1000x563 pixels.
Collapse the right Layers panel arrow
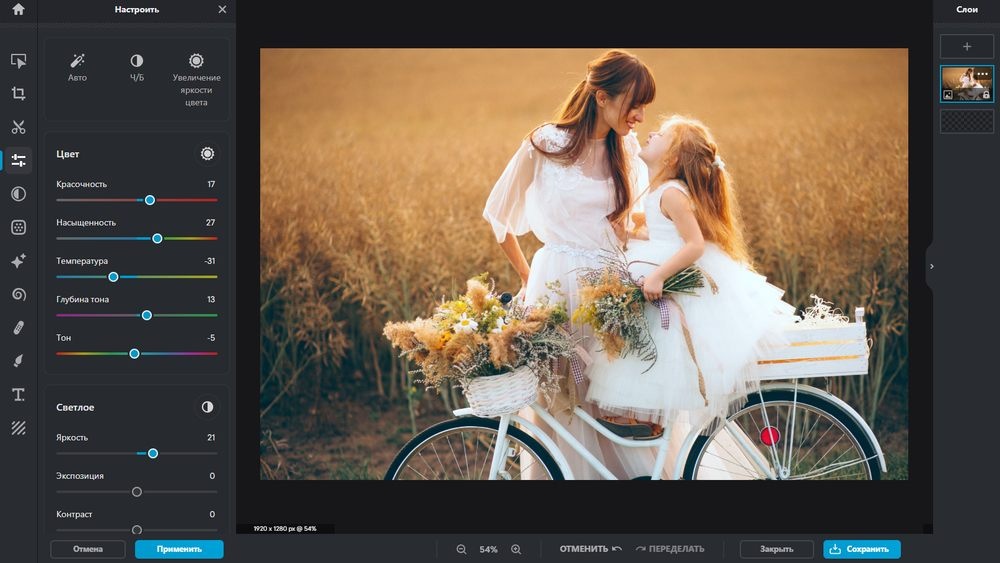click(x=931, y=266)
